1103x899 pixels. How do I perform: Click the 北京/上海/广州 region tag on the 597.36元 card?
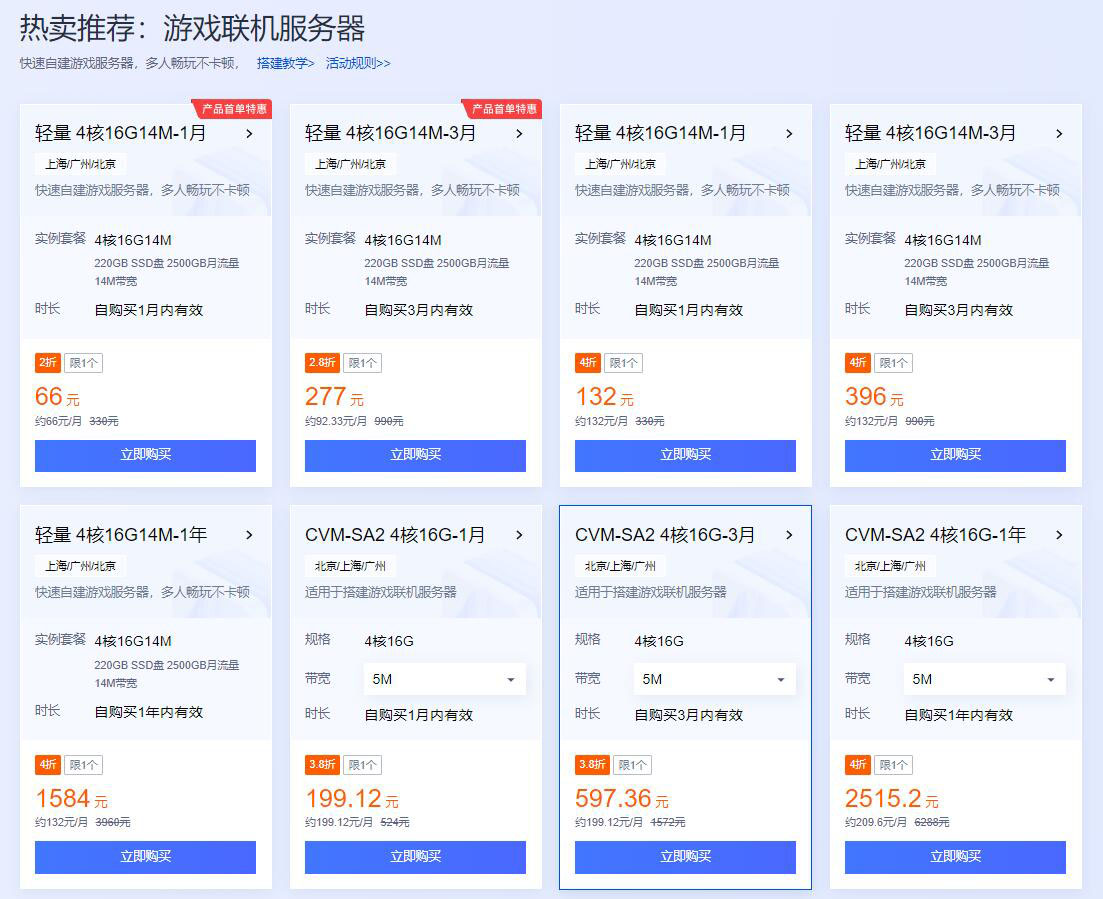620,566
